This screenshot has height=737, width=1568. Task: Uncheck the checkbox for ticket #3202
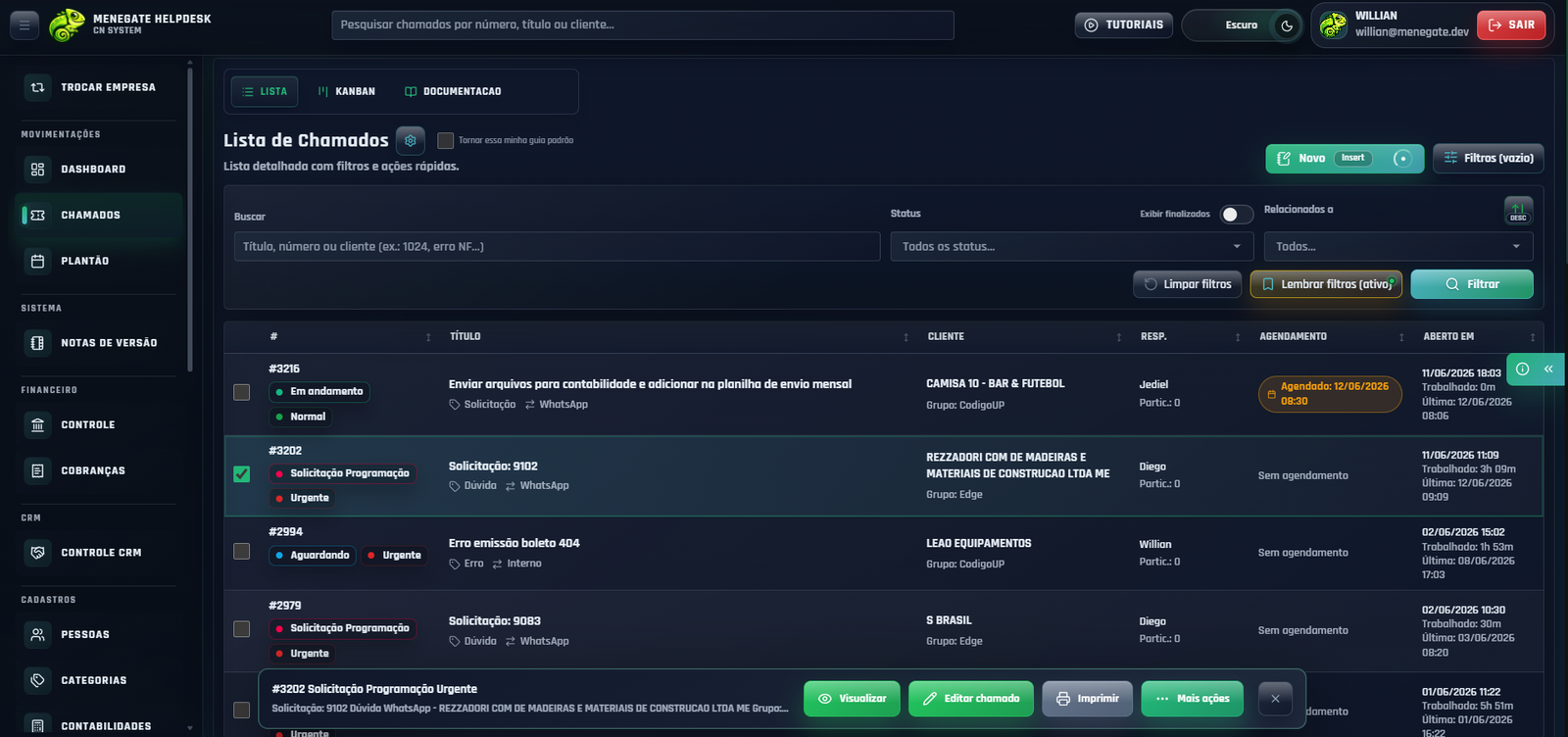coord(242,474)
